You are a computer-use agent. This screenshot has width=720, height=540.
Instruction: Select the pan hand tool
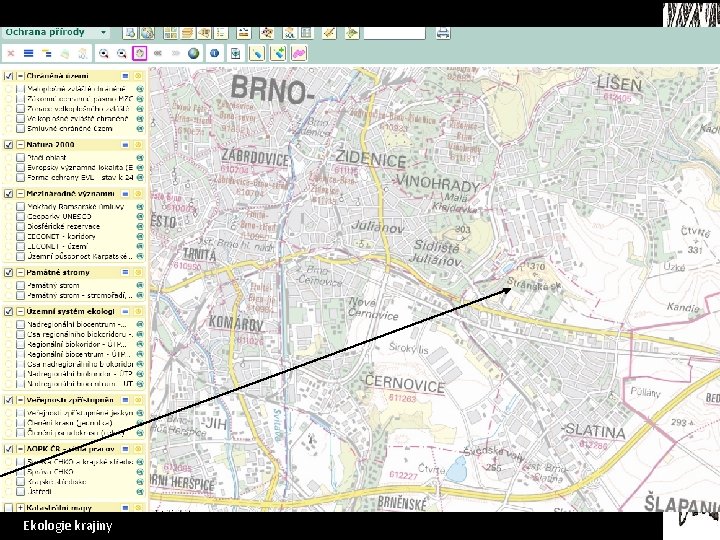pyautogui.click(x=139, y=53)
